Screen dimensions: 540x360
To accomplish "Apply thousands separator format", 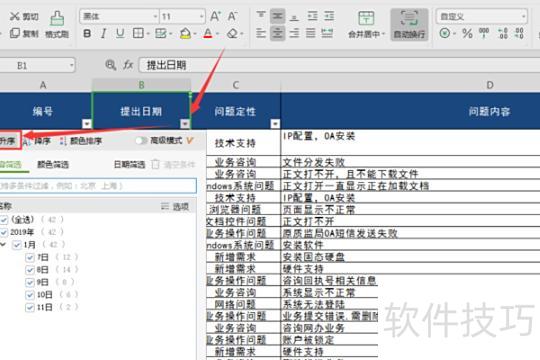I will (484, 33).
